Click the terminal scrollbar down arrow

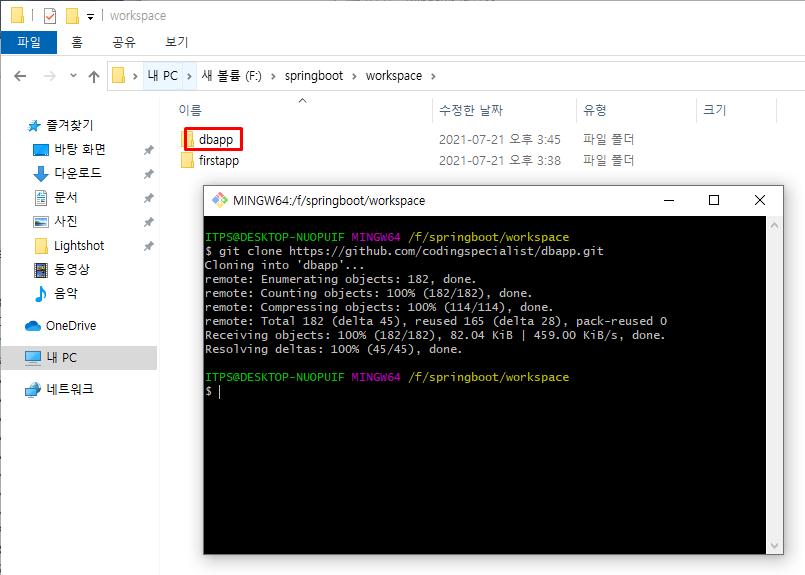pos(774,546)
